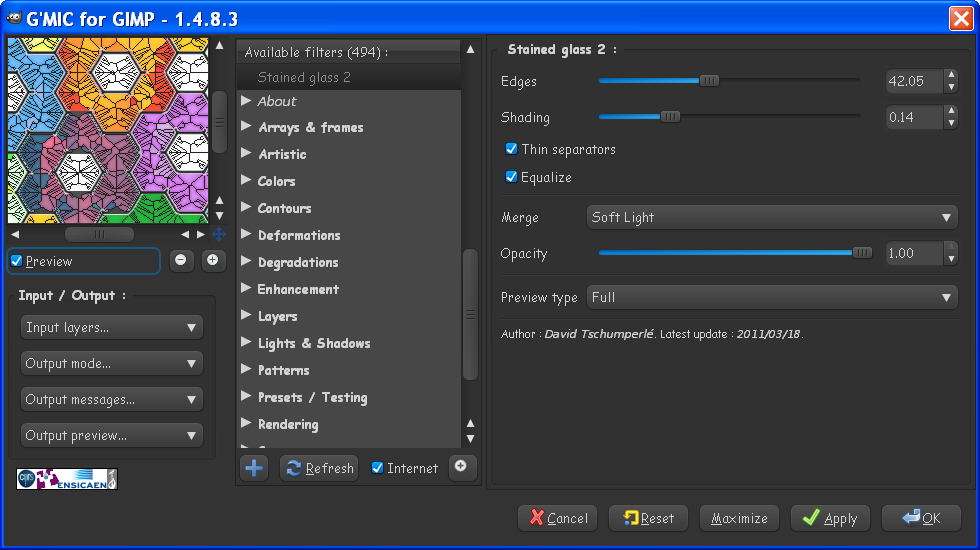The image size is (980, 550).
Task: Click the Cancel button
Action: click(558, 518)
